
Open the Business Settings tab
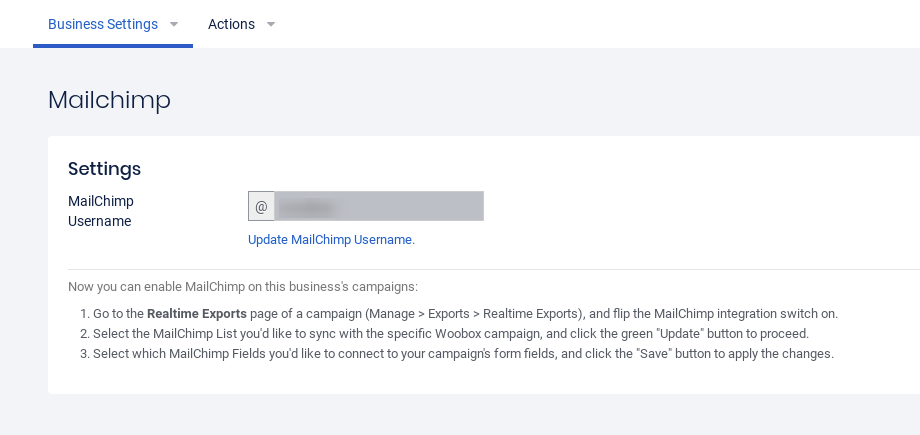coord(103,24)
